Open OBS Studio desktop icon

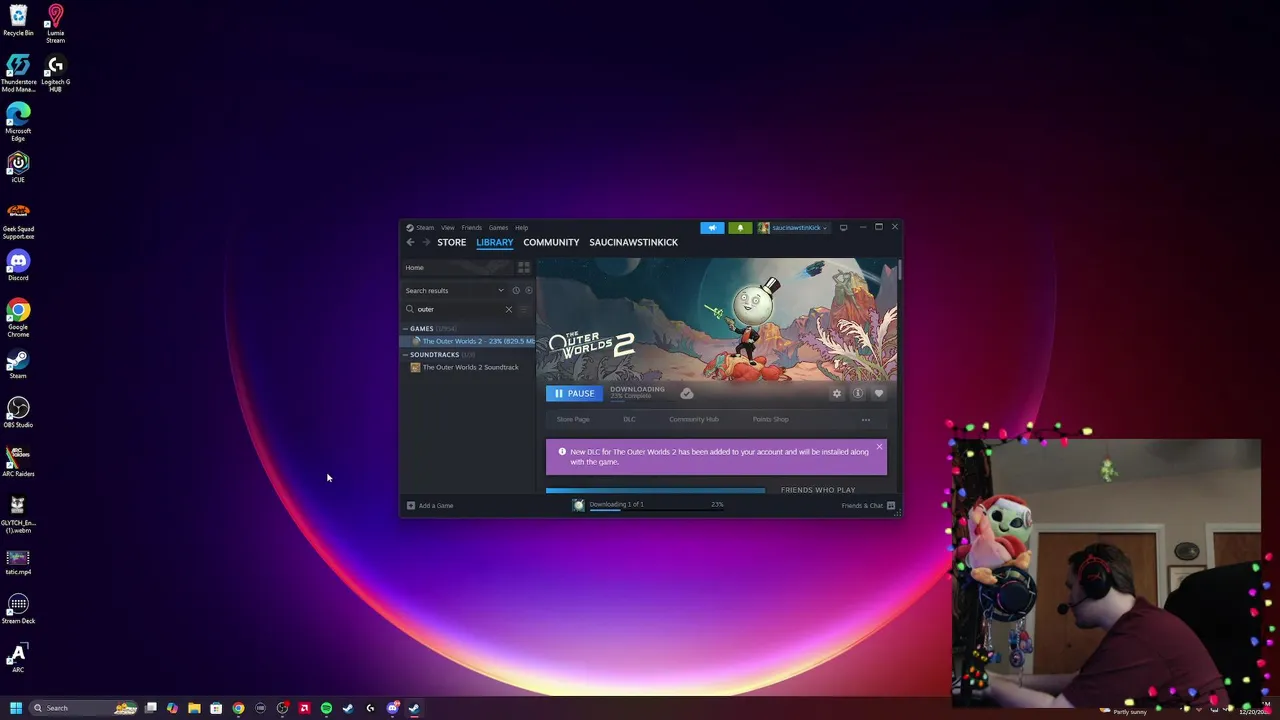tap(18, 412)
